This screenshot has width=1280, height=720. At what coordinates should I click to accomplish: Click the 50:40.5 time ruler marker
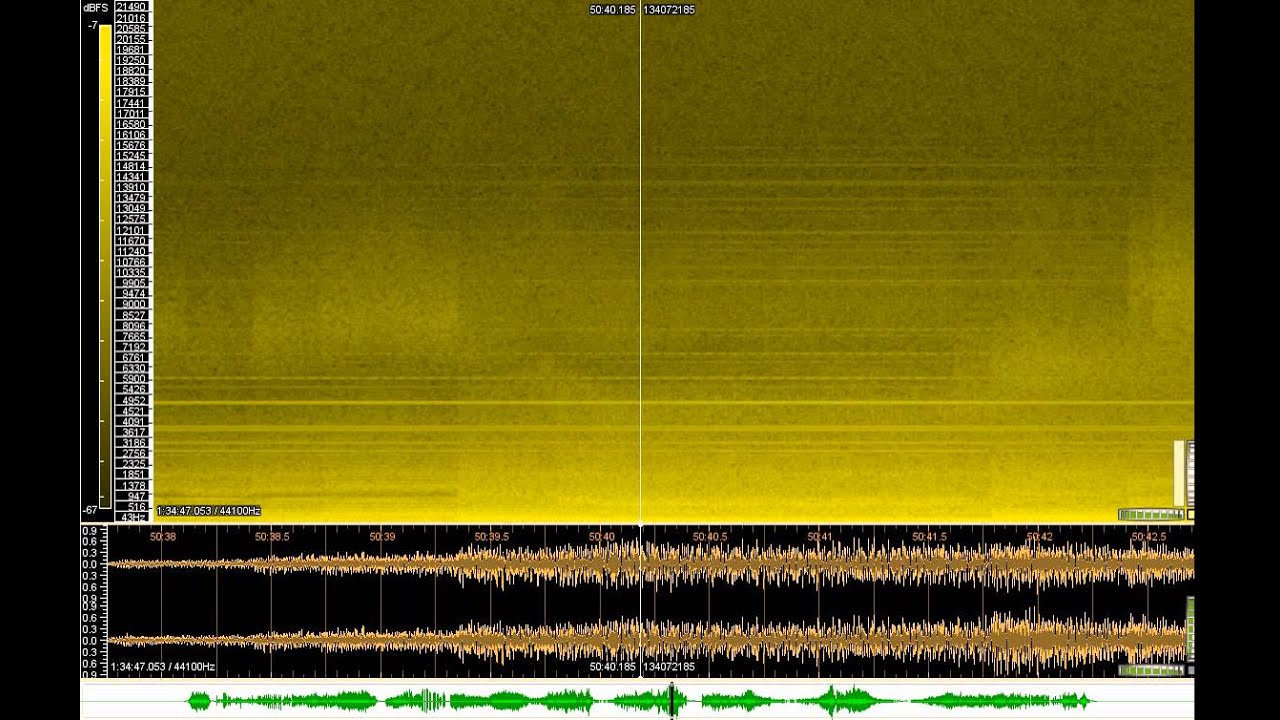coord(711,537)
